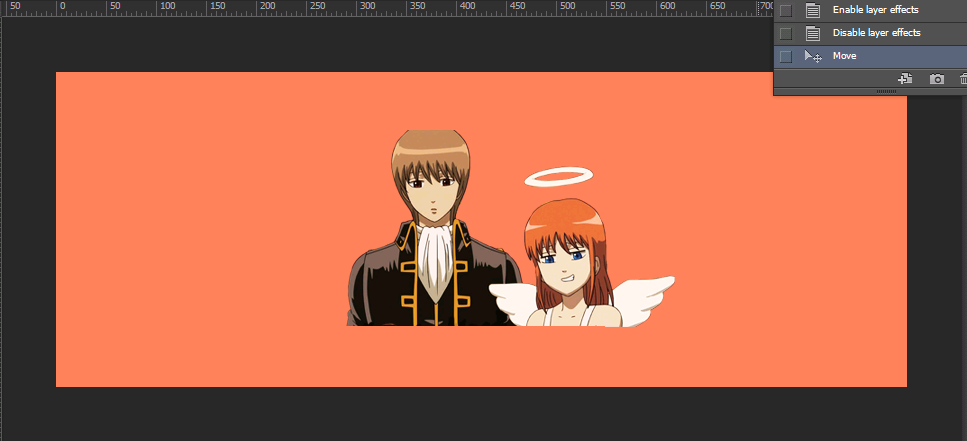
Task: Click document icon beside Disable layer effects
Action: point(813,33)
